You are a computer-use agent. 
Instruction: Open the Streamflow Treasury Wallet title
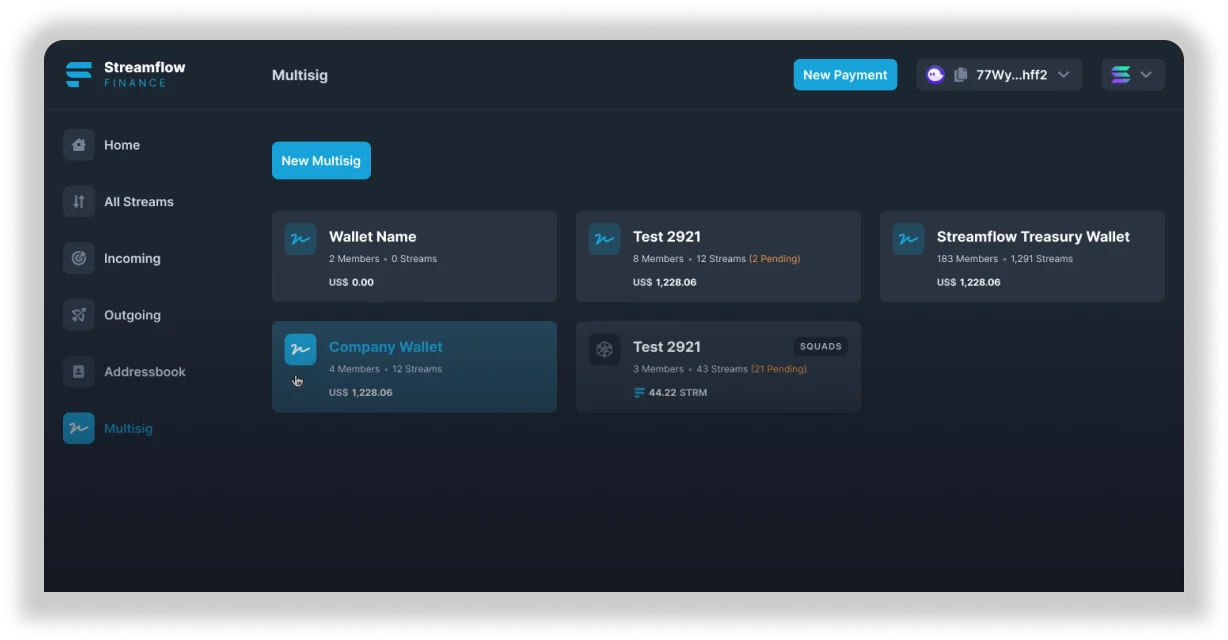point(1033,237)
